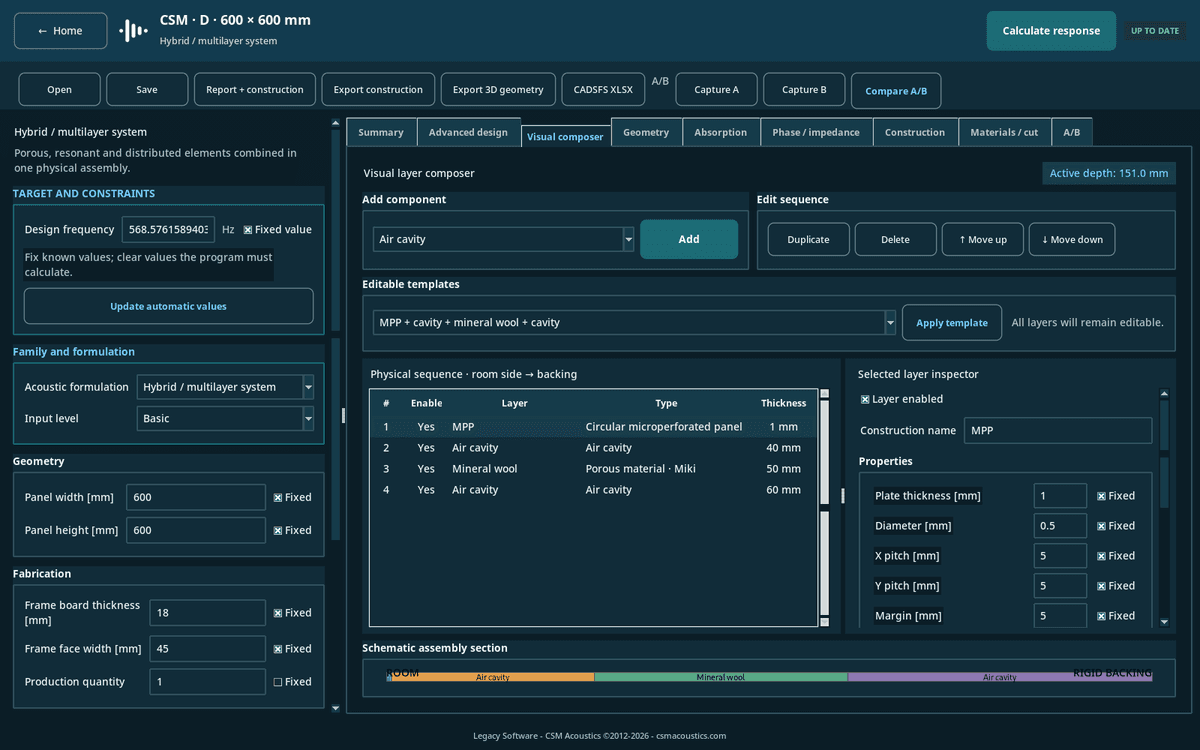Viewport: 1200px width, 750px height.
Task: Switch to the Construction tab
Action: tap(915, 132)
